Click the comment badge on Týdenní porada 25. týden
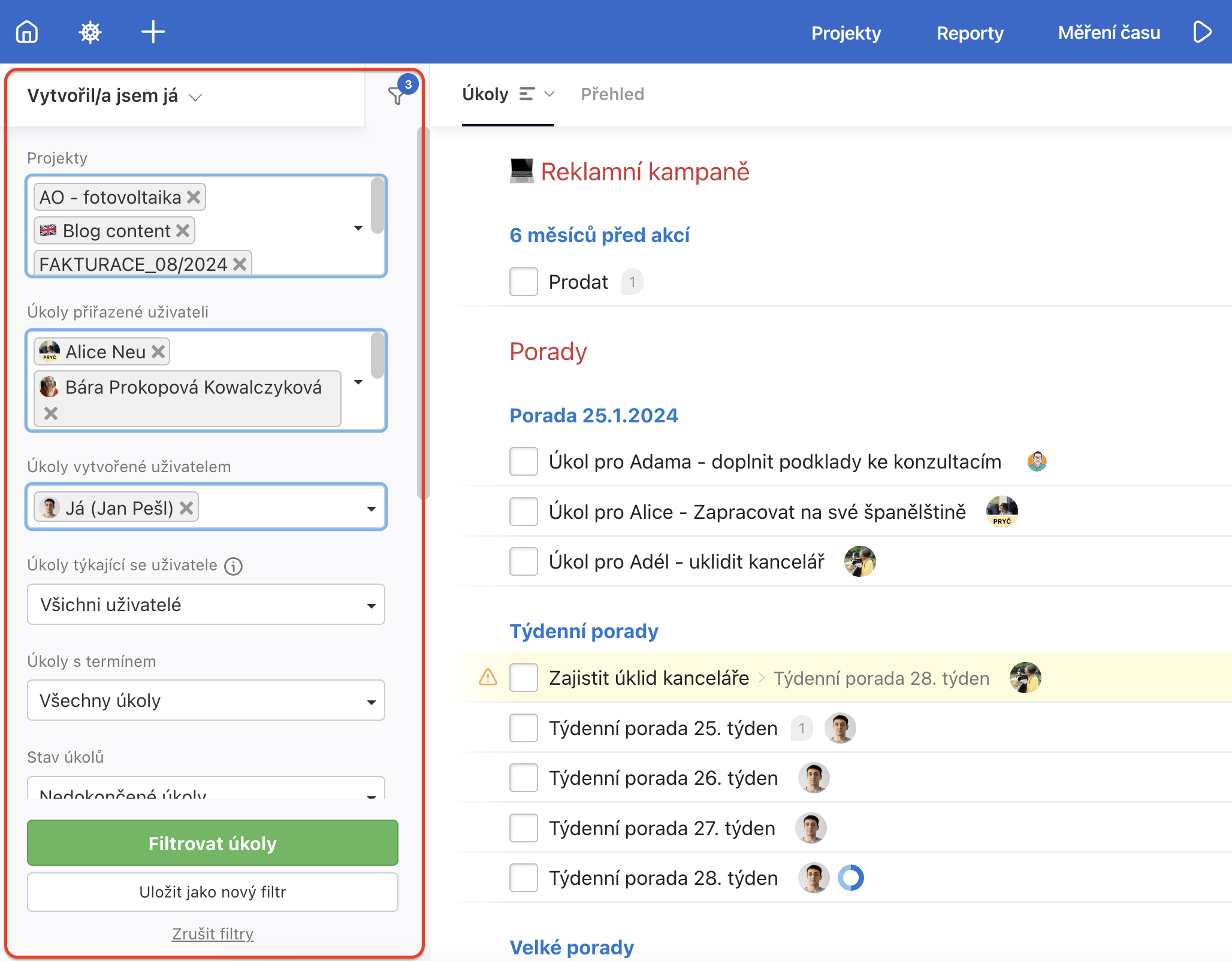Image resolution: width=1232 pixels, height=961 pixels. coord(802,728)
